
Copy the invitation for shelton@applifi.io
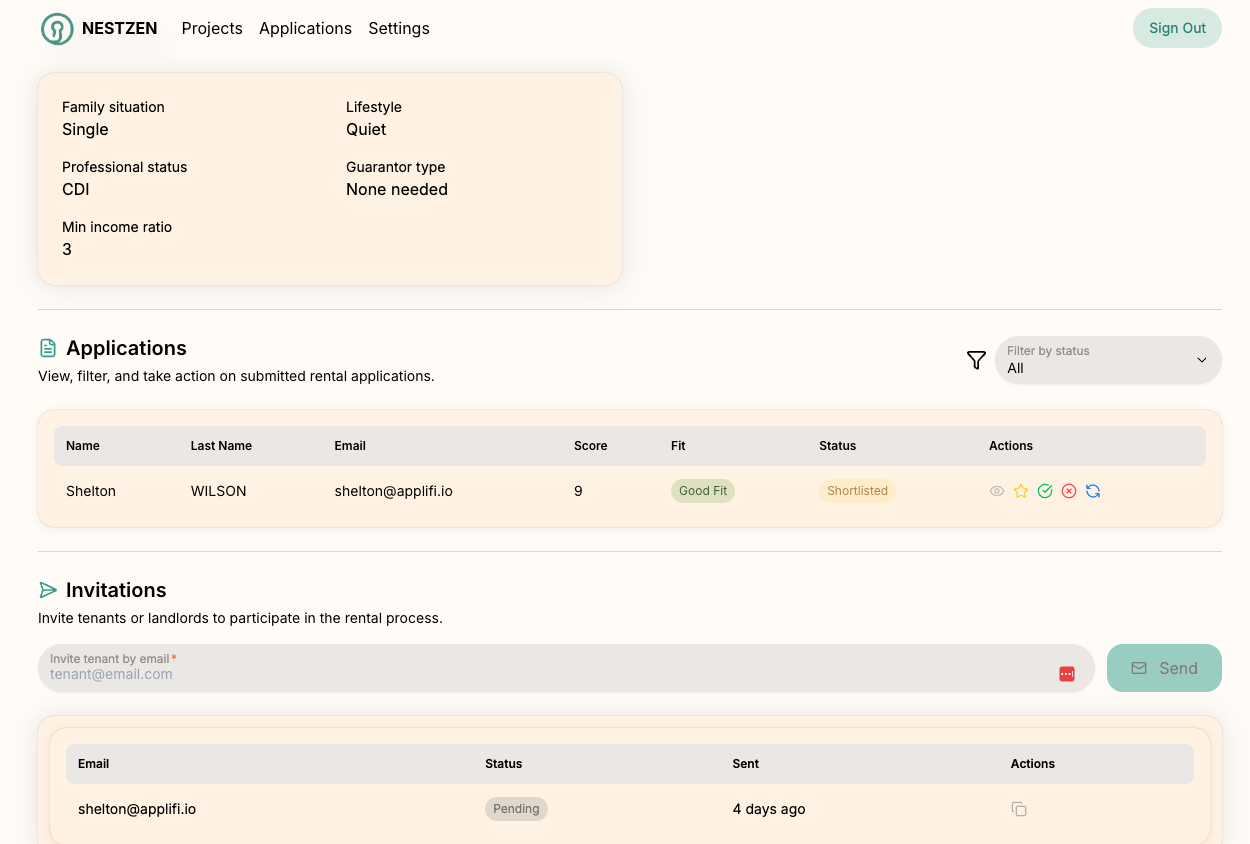click(1018, 809)
